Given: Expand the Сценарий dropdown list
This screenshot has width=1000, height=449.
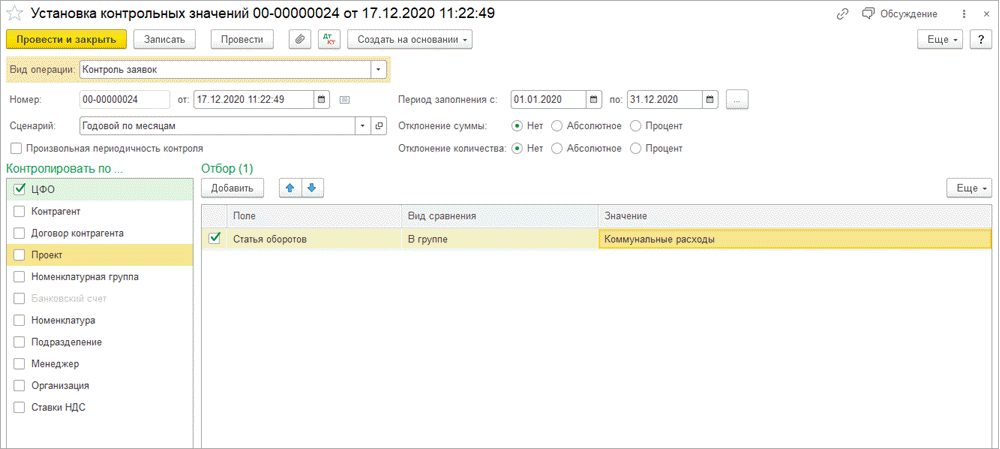Looking at the screenshot, I should point(361,126).
